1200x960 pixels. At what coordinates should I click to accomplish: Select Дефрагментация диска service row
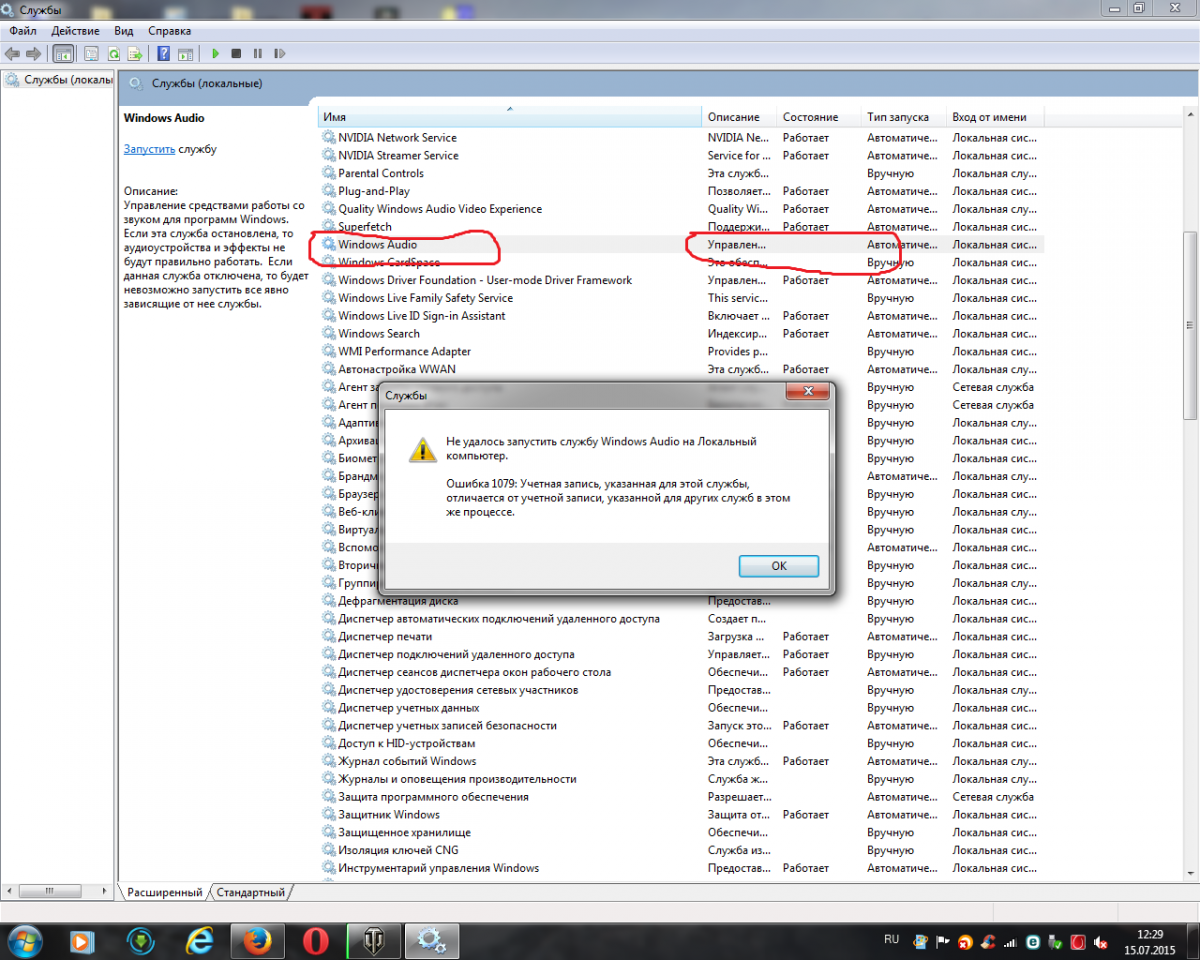click(681, 602)
